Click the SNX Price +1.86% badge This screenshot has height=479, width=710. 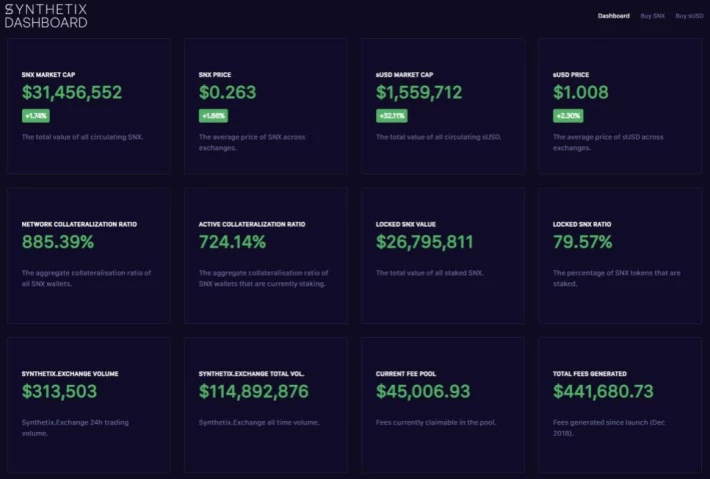213,116
